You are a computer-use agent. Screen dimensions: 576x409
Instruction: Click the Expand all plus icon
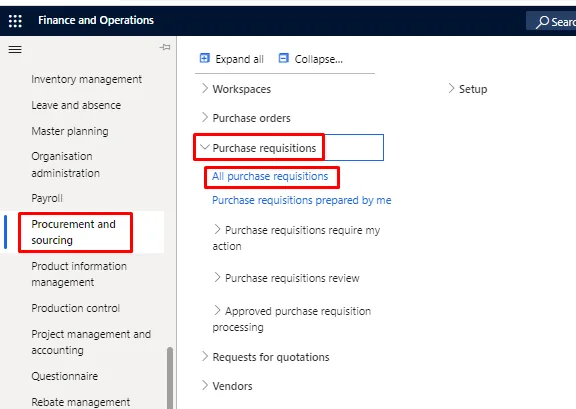[x=205, y=58]
